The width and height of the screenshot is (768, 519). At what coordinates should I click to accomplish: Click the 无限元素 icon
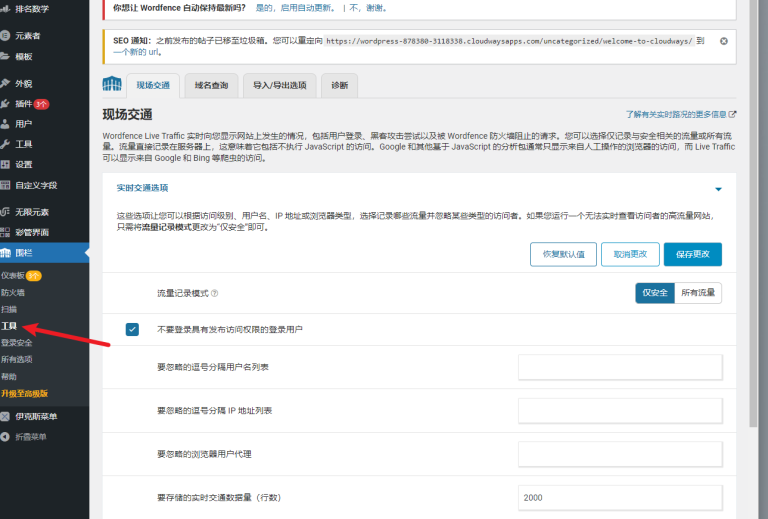point(5,212)
